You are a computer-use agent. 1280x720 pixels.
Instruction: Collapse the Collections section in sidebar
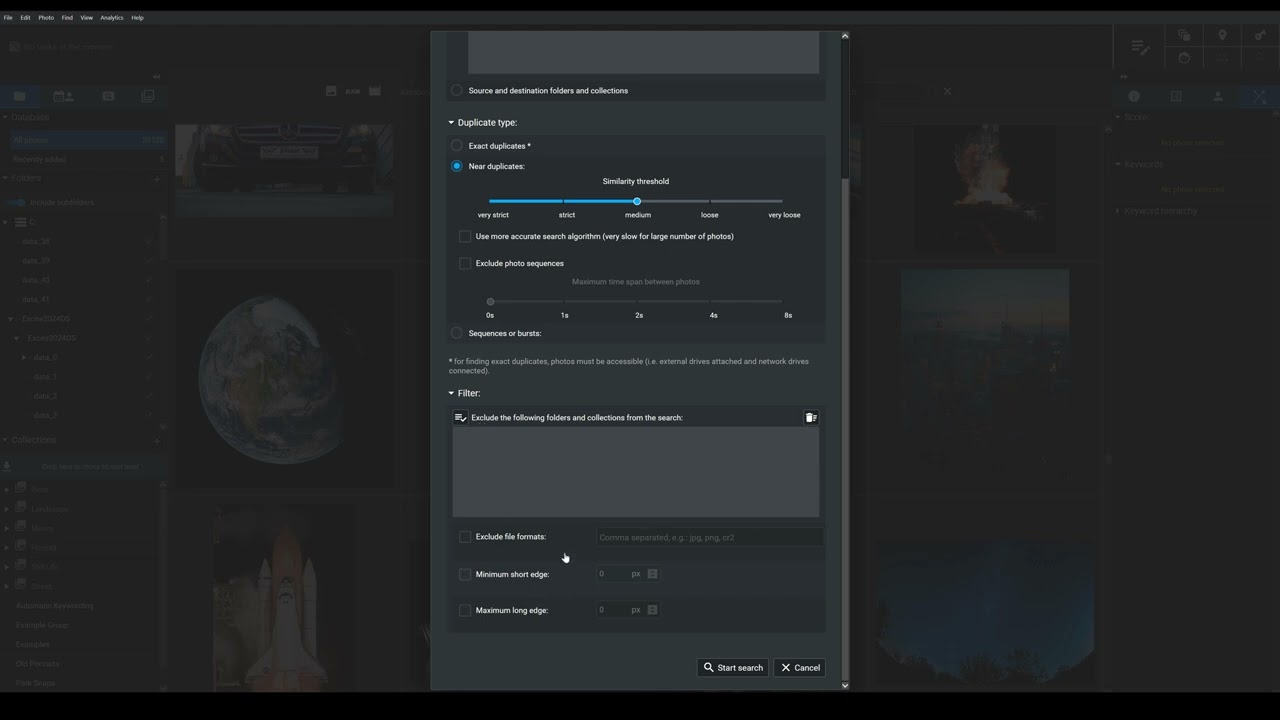(x=5, y=440)
